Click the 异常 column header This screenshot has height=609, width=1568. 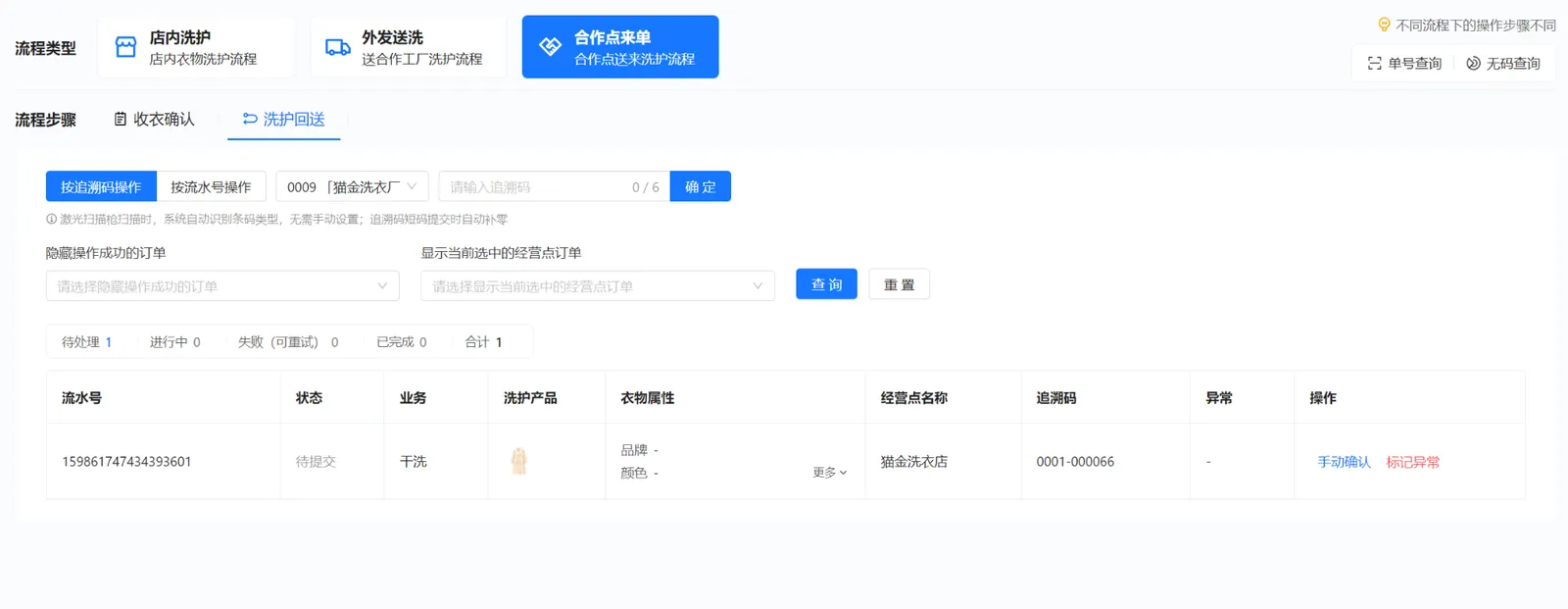tap(1219, 397)
